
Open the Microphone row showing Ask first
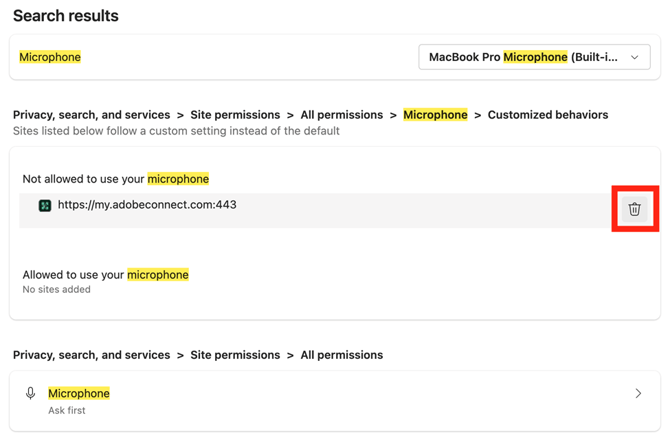[x=79, y=393]
